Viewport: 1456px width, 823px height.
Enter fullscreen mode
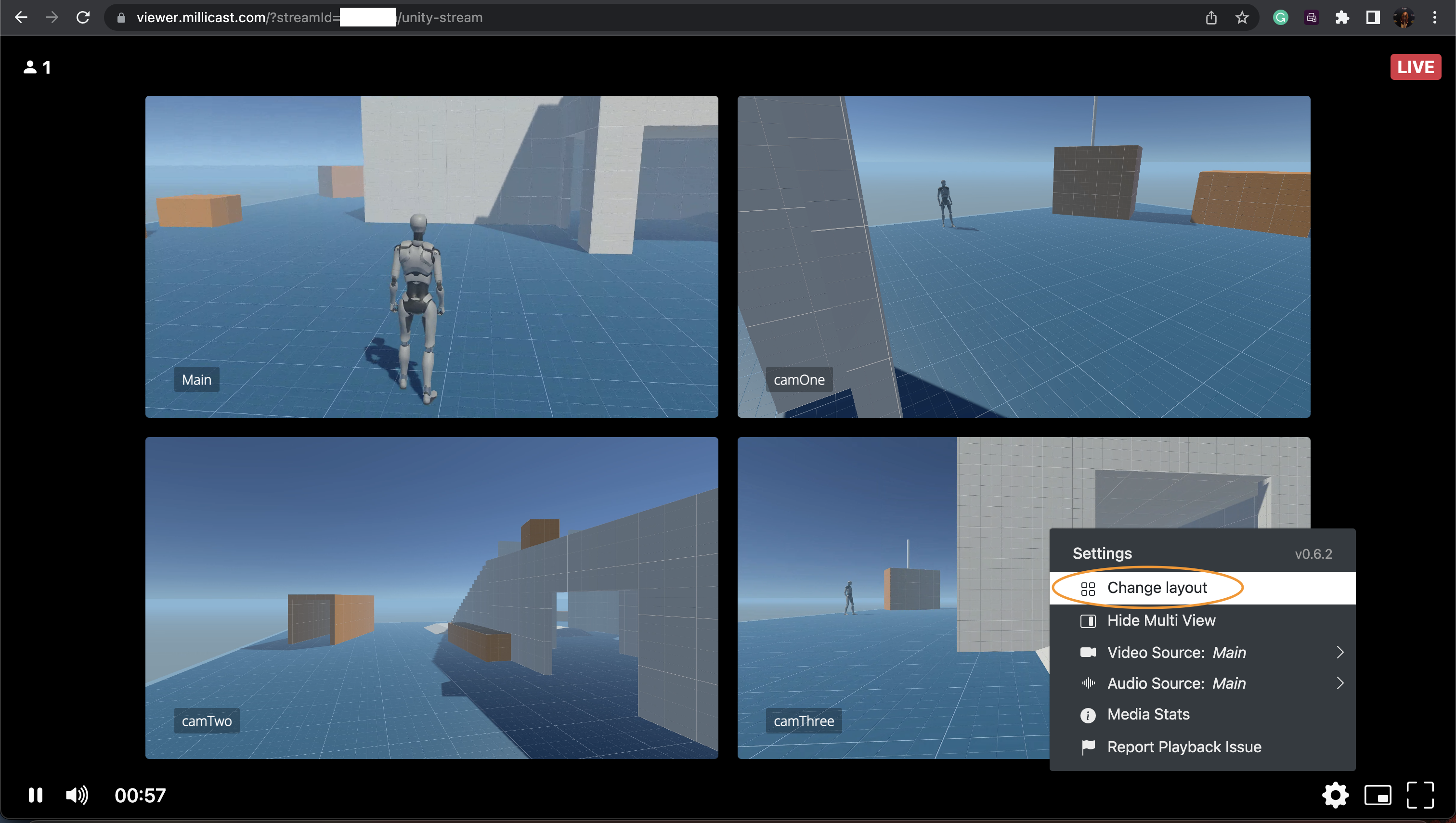pyautogui.click(x=1420, y=795)
